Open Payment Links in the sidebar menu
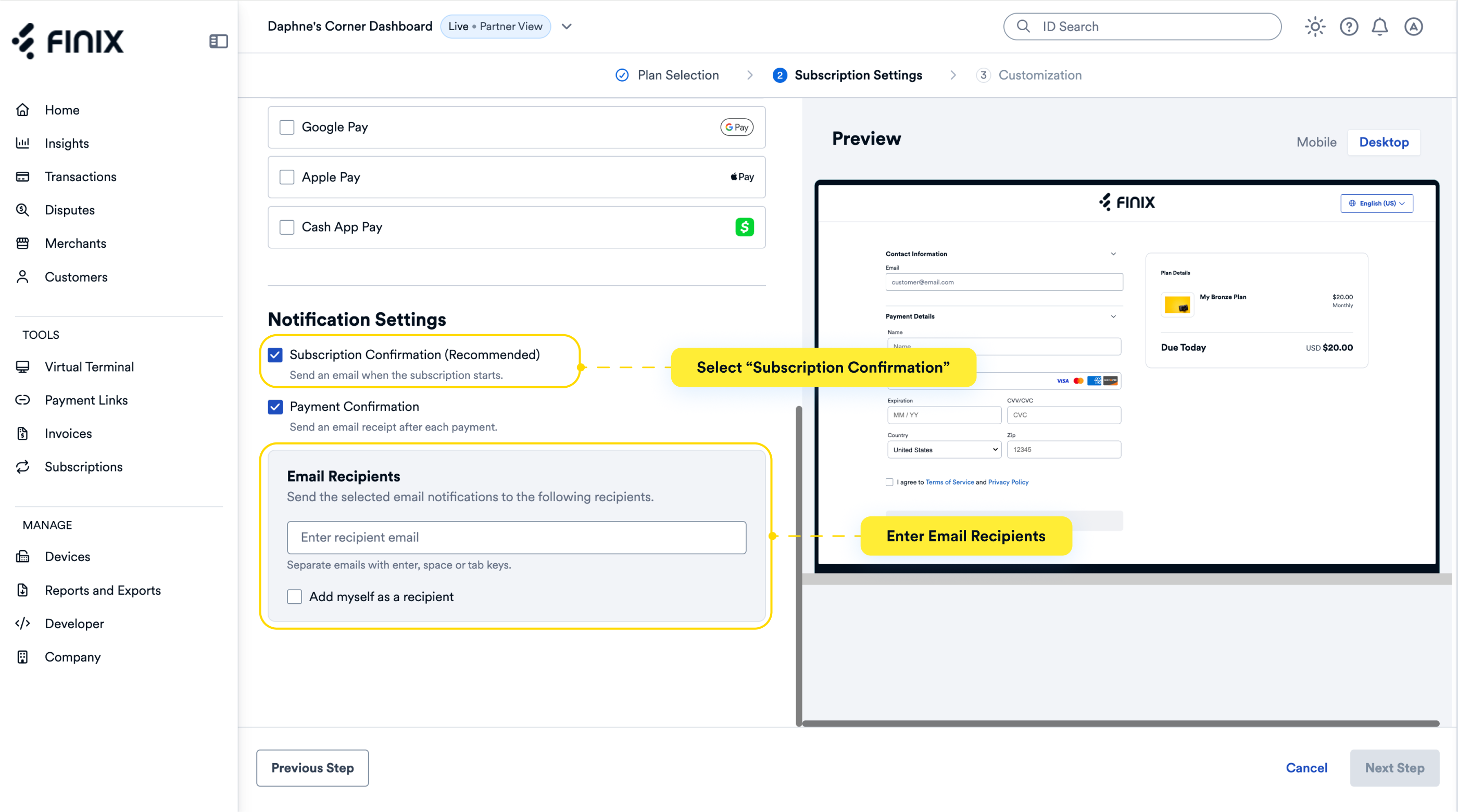Image resolution: width=1458 pixels, height=812 pixels. point(86,400)
